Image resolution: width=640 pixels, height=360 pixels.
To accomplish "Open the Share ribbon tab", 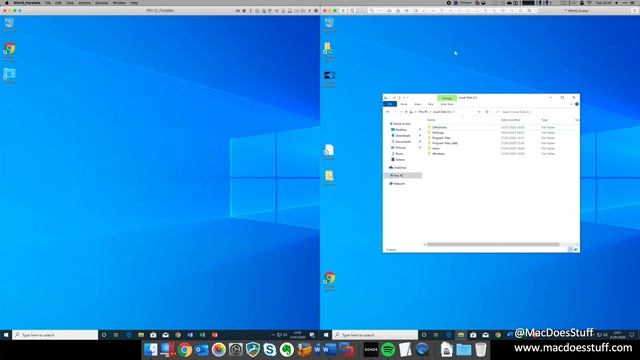I will click(417, 104).
